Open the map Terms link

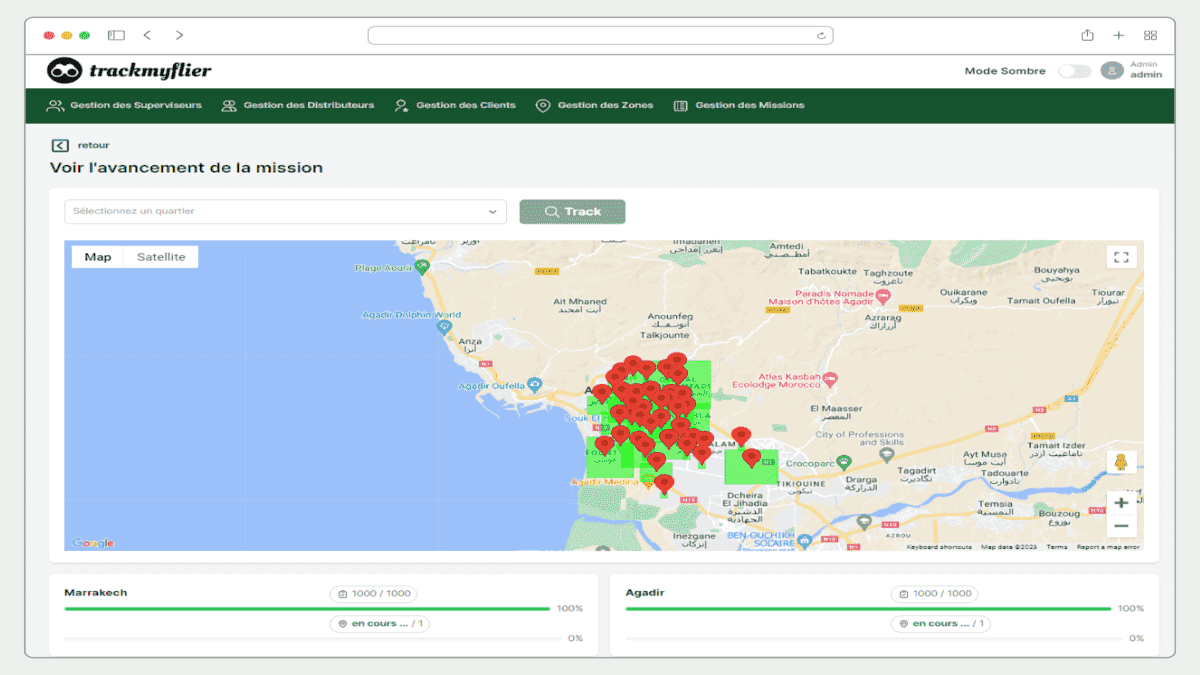(x=1057, y=547)
